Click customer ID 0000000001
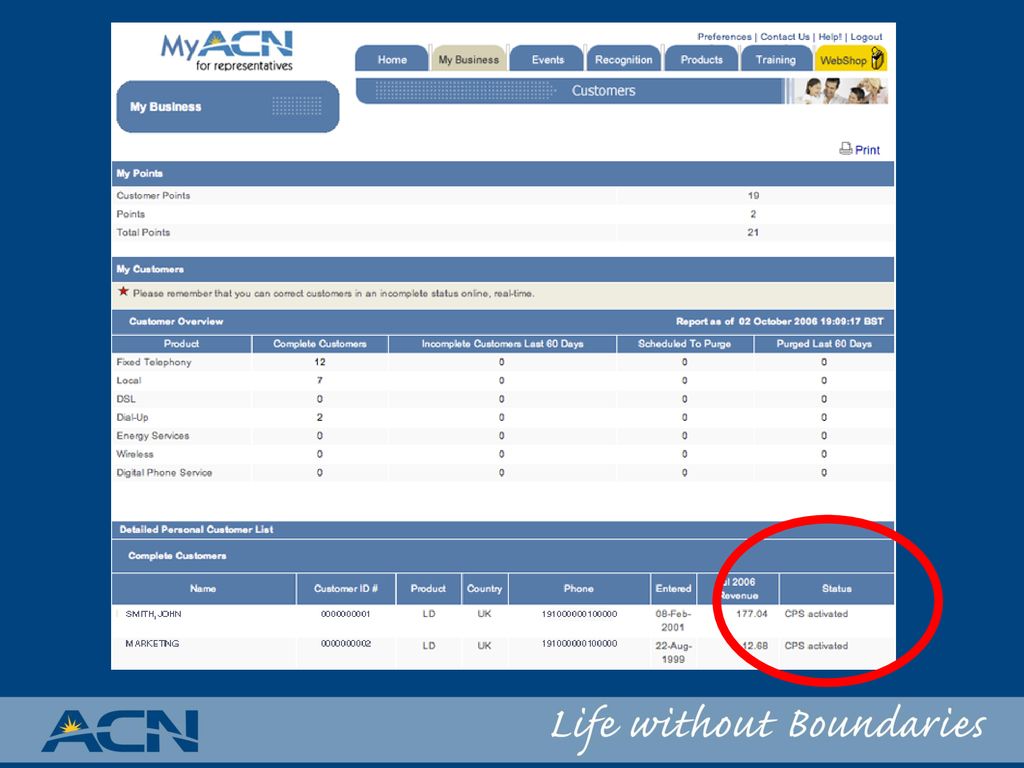The image size is (1024, 768). (345, 614)
